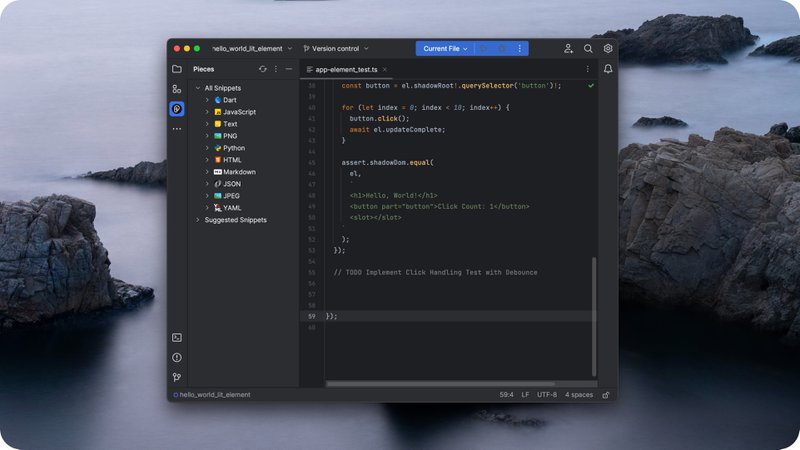Screen dimensions: 800x450
Task: Open more run actions menu
Action: (x=520, y=48)
